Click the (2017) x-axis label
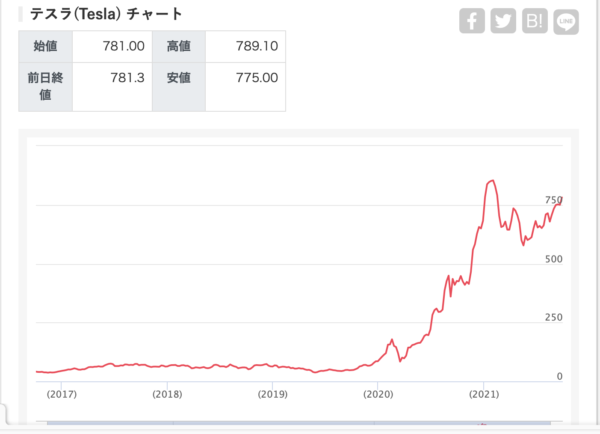This screenshot has width=600, height=434. 61,395
